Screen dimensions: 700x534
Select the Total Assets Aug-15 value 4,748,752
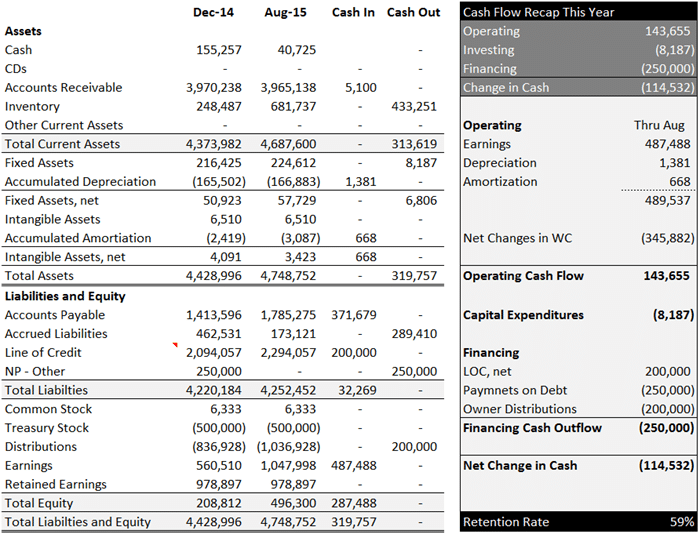[x=288, y=276]
